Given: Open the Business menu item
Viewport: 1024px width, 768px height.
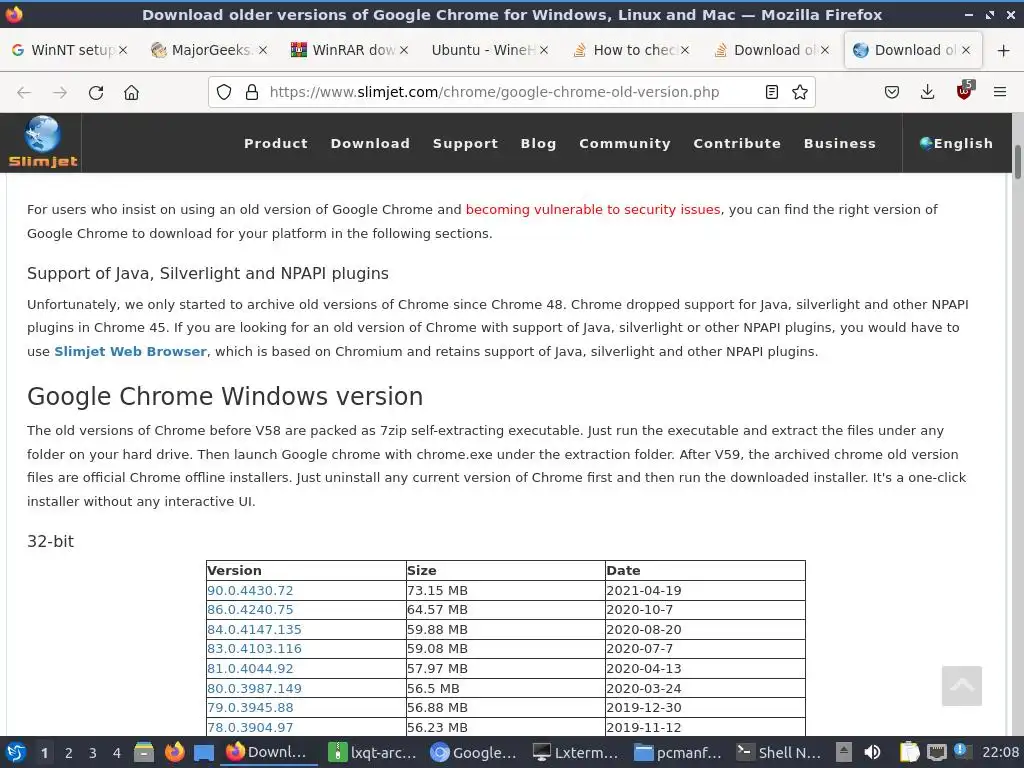Looking at the screenshot, I should 839,143.
